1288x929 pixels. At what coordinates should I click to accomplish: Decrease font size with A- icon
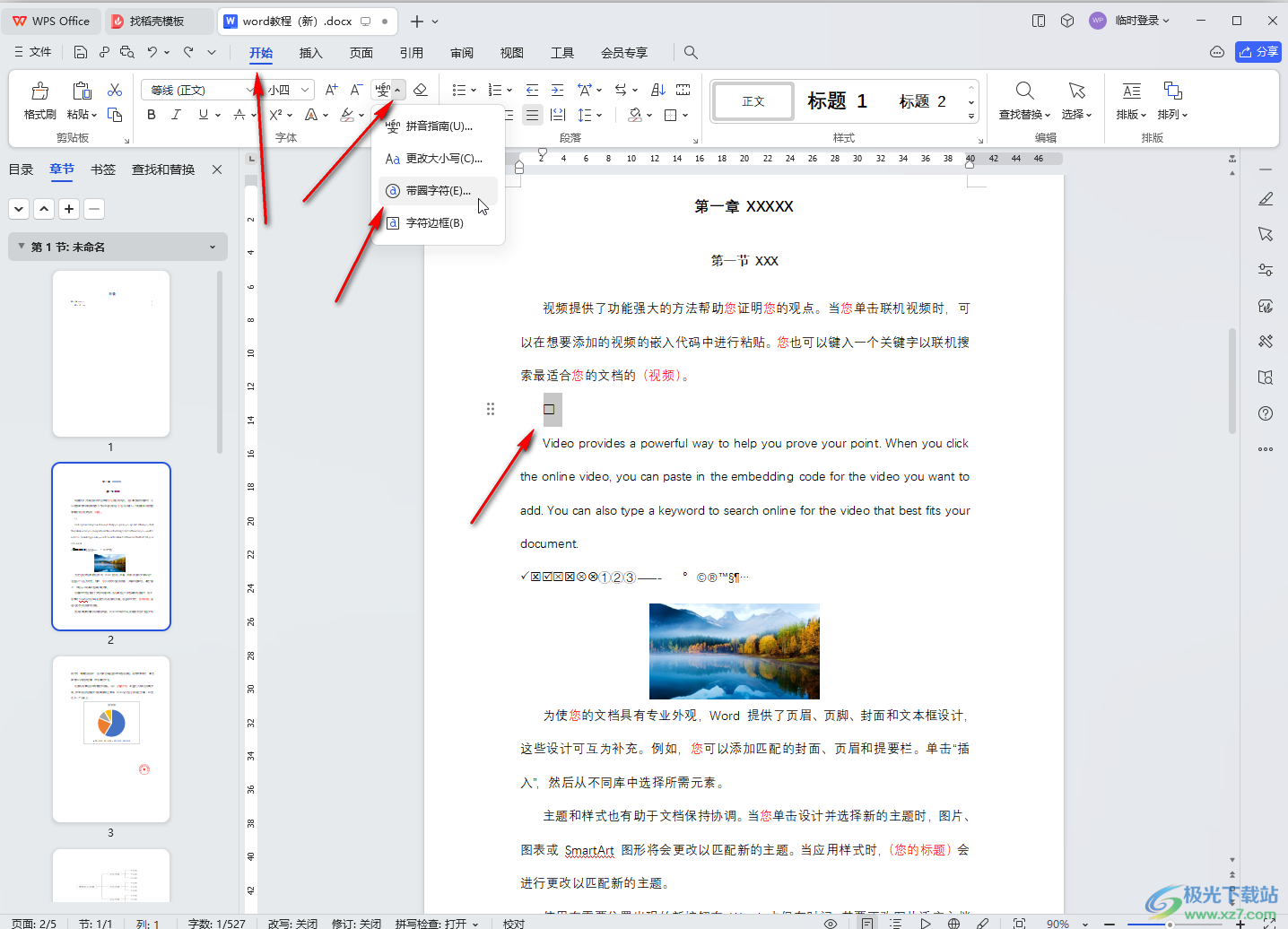tap(356, 90)
